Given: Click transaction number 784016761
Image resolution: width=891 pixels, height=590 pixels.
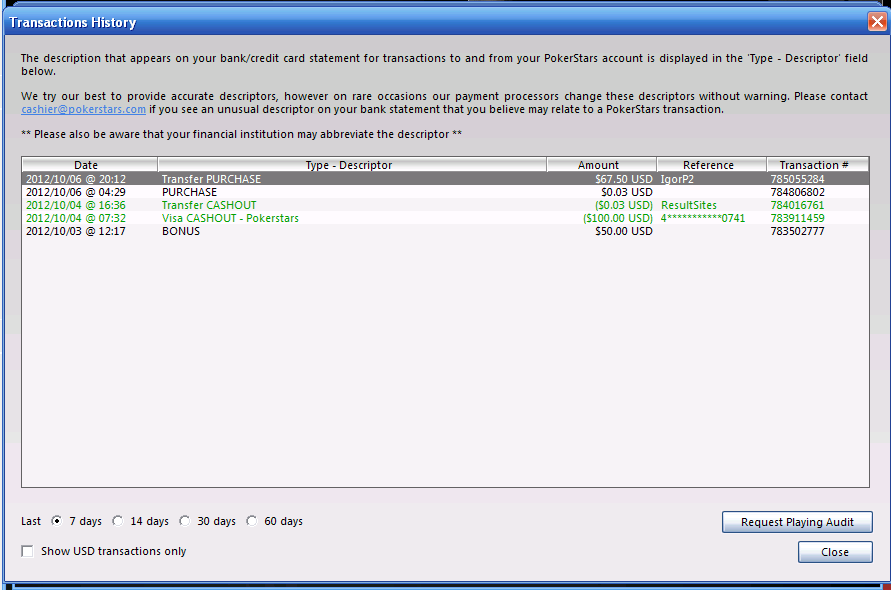Looking at the screenshot, I should coord(797,205).
